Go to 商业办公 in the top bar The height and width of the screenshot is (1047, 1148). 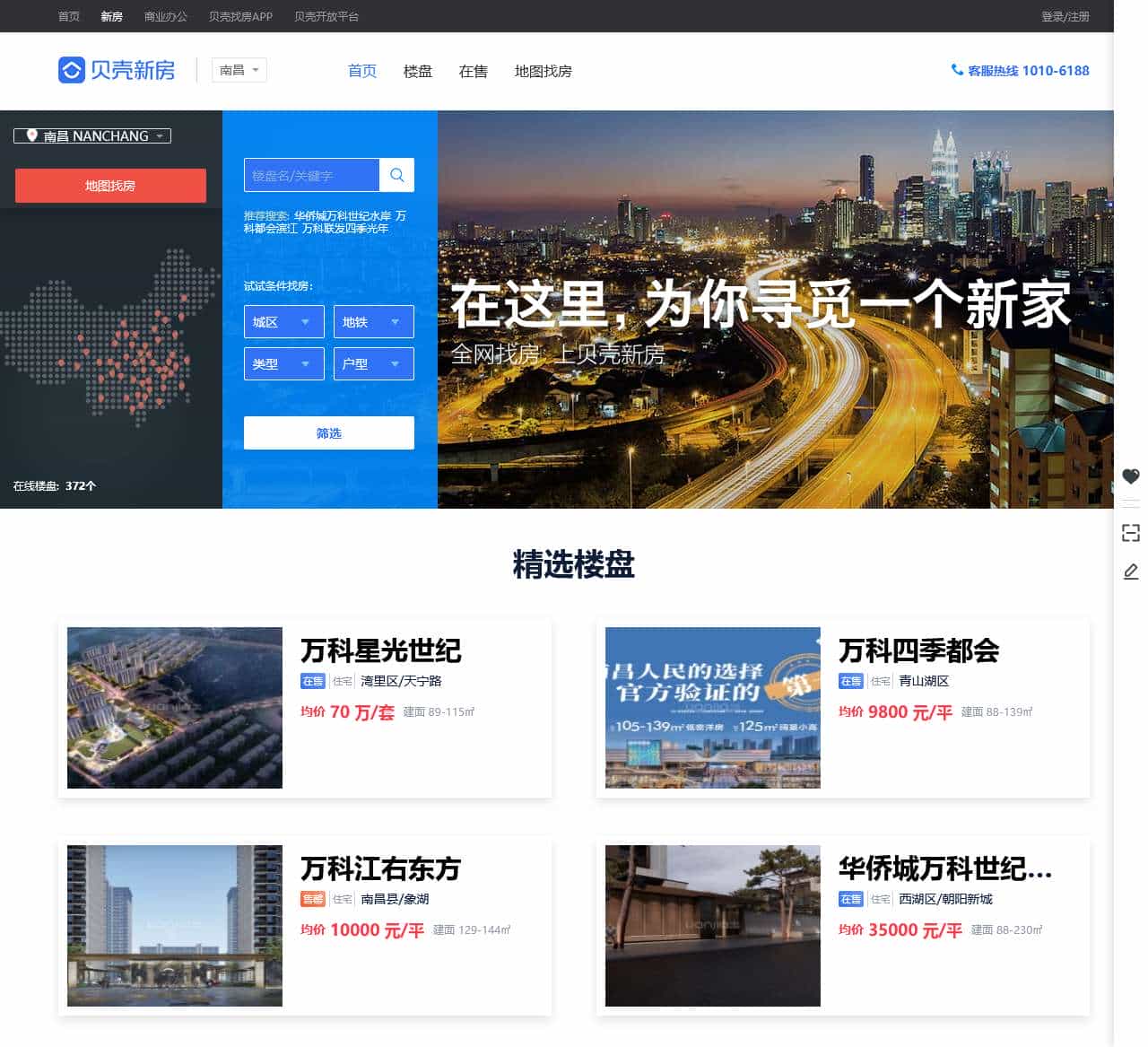pyautogui.click(x=166, y=16)
